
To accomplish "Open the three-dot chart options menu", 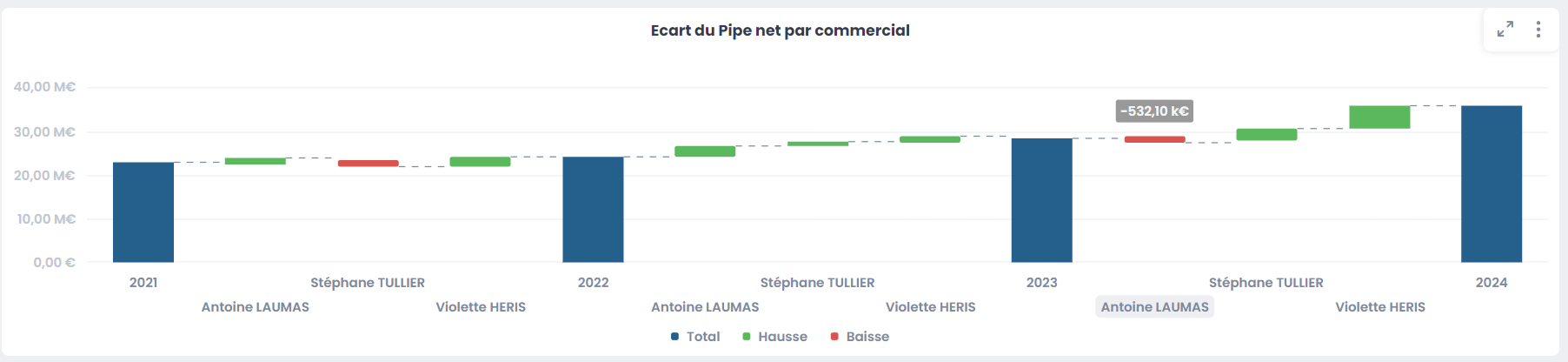I will tap(1538, 30).
